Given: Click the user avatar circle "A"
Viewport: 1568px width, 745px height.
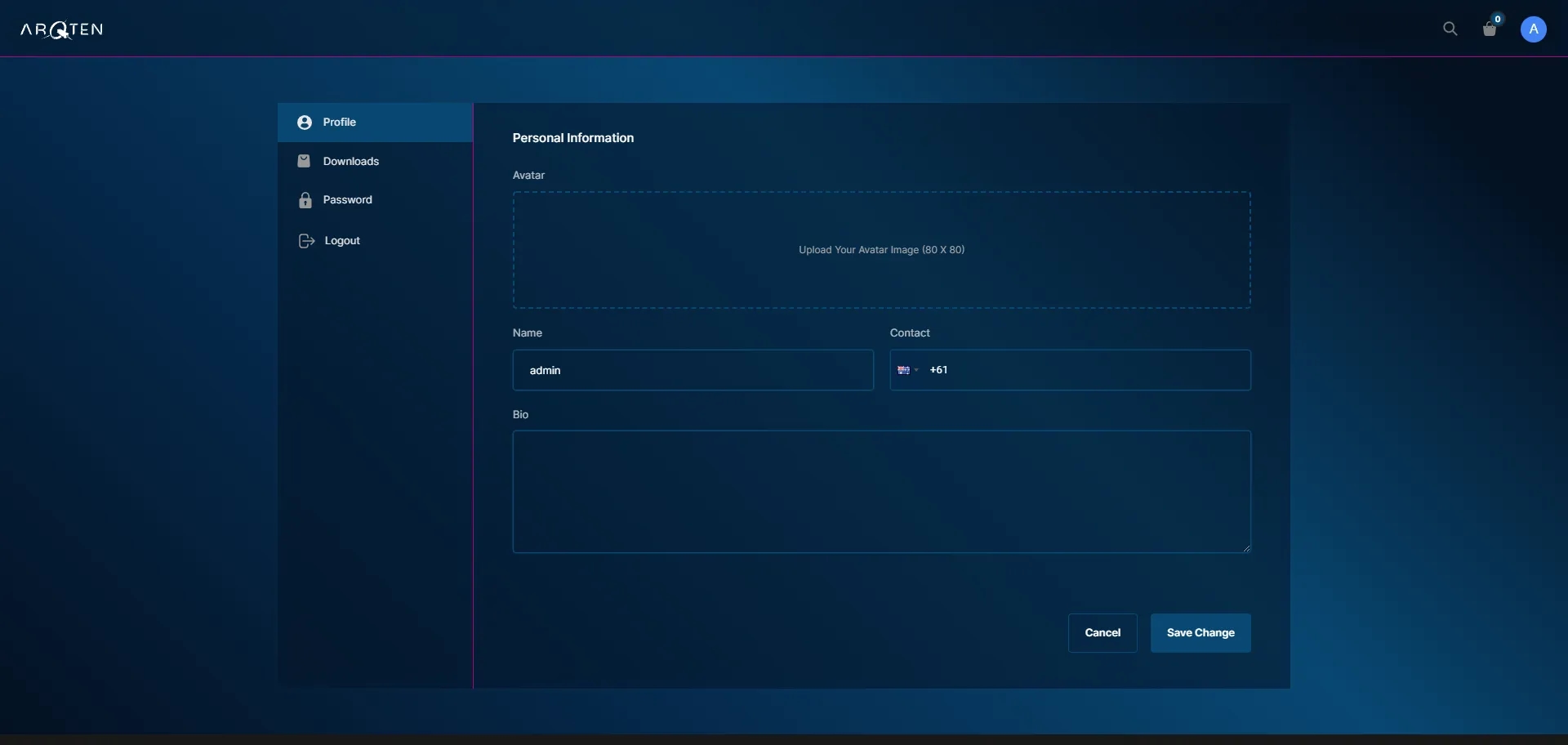Looking at the screenshot, I should click(x=1534, y=29).
